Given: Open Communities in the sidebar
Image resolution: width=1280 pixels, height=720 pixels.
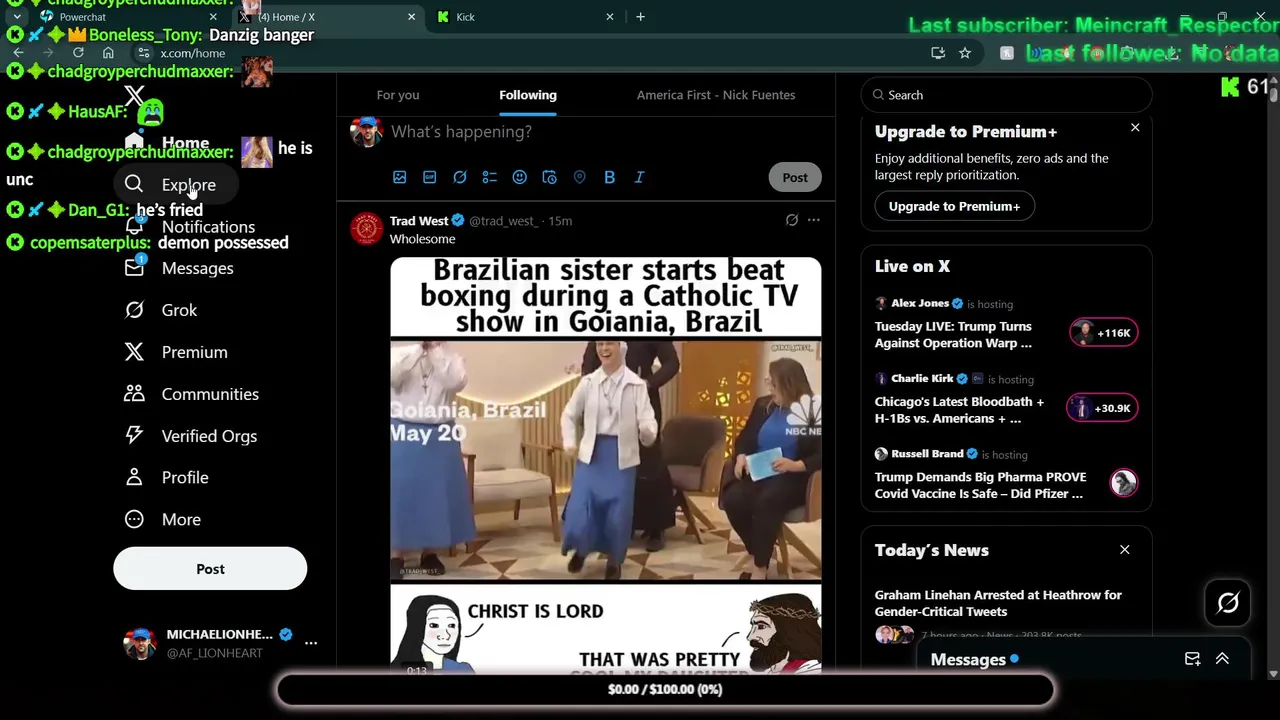Looking at the screenshot, I should (x=191, y=394).
